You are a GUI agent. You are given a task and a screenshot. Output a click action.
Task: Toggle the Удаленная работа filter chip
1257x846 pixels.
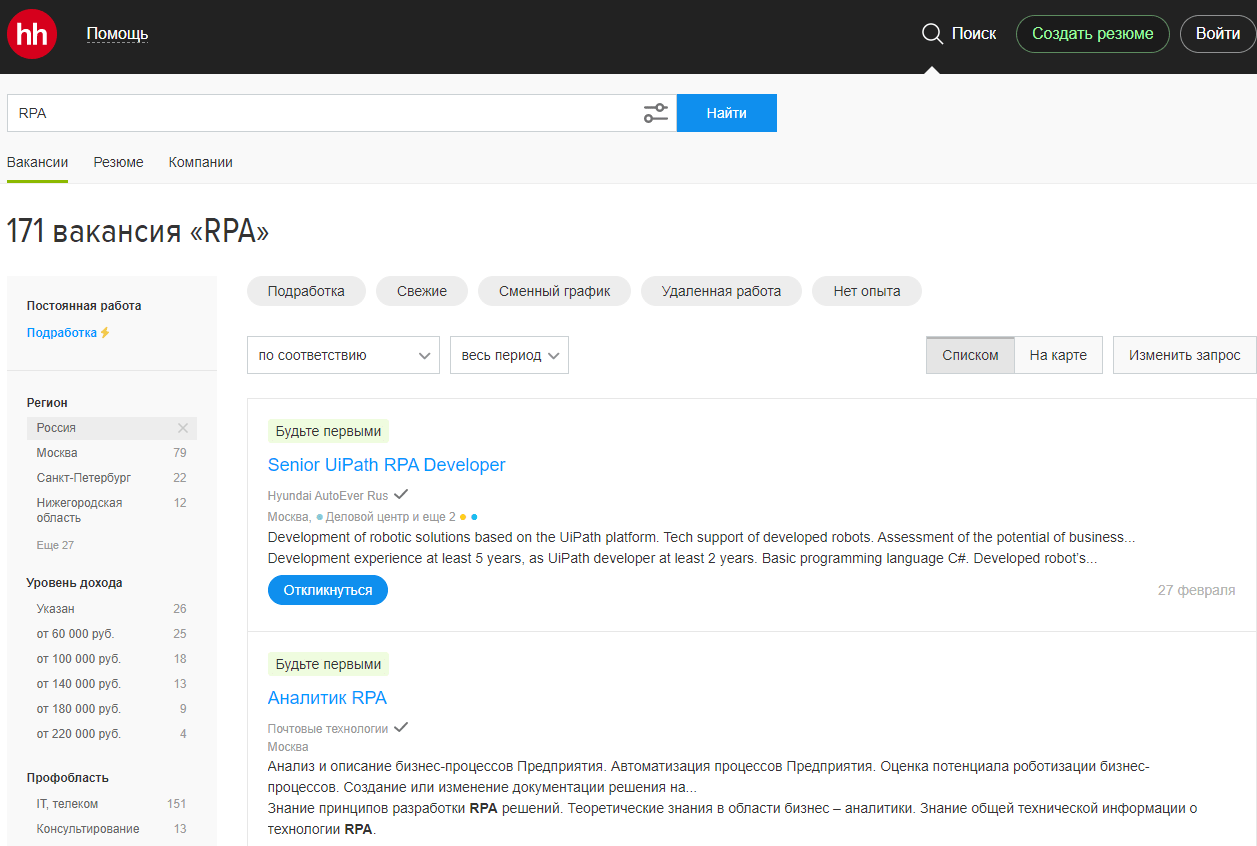[x=721, y=291]
